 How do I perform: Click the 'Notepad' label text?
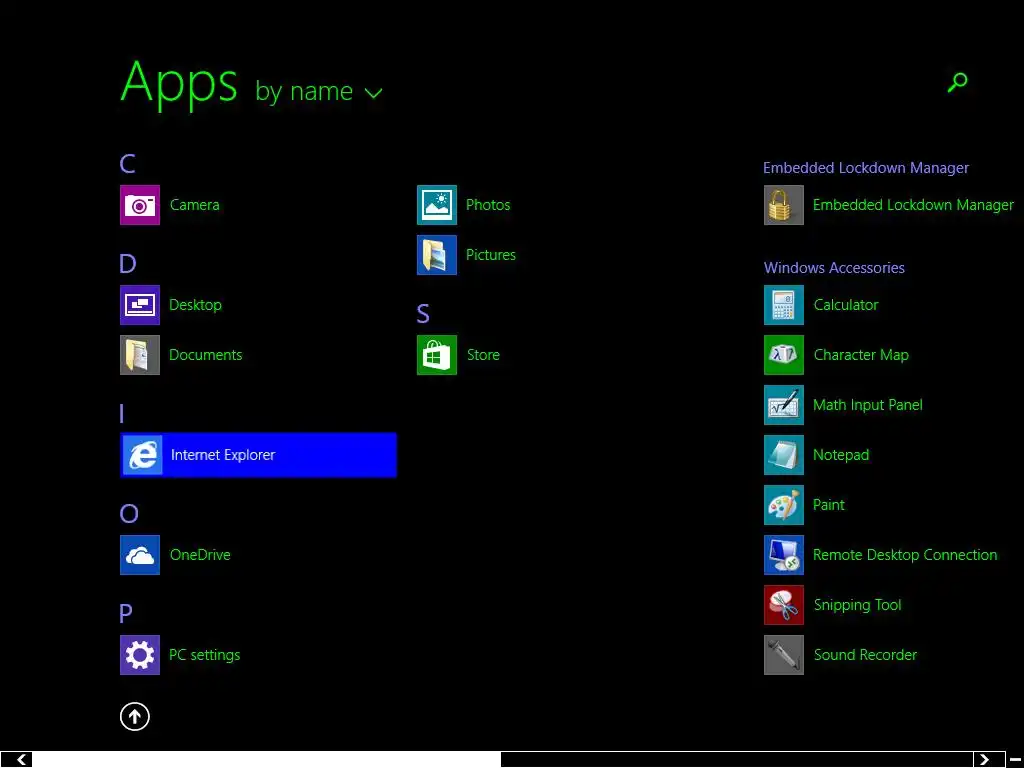(841, 455)
